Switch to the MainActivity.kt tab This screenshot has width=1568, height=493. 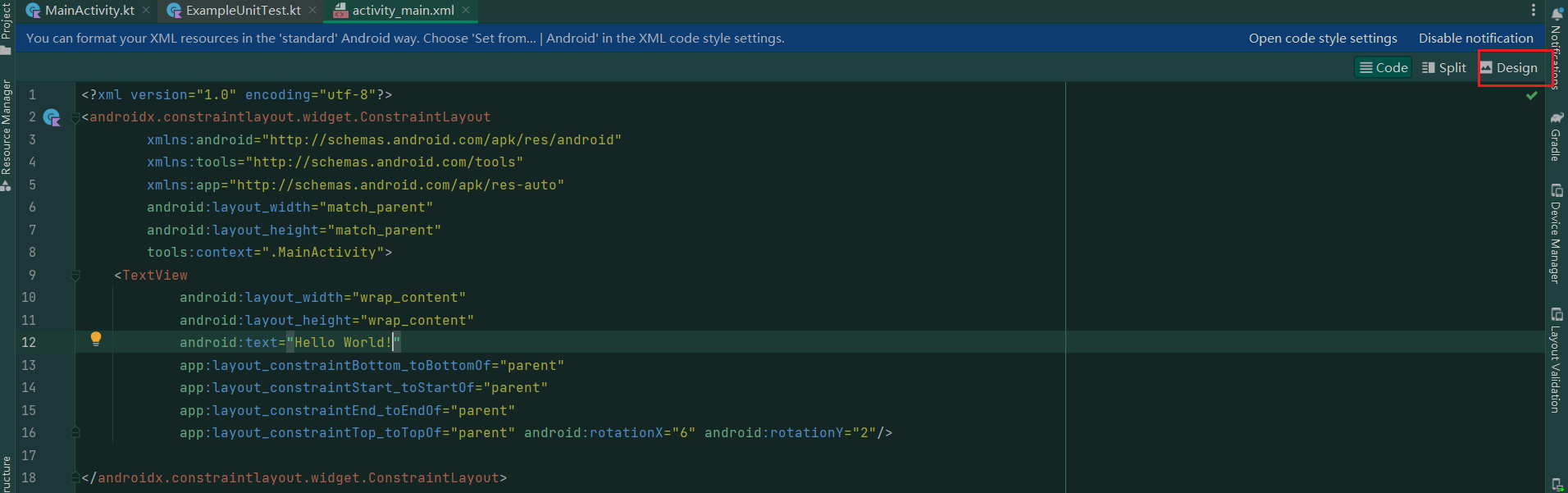tap(80, 11)
